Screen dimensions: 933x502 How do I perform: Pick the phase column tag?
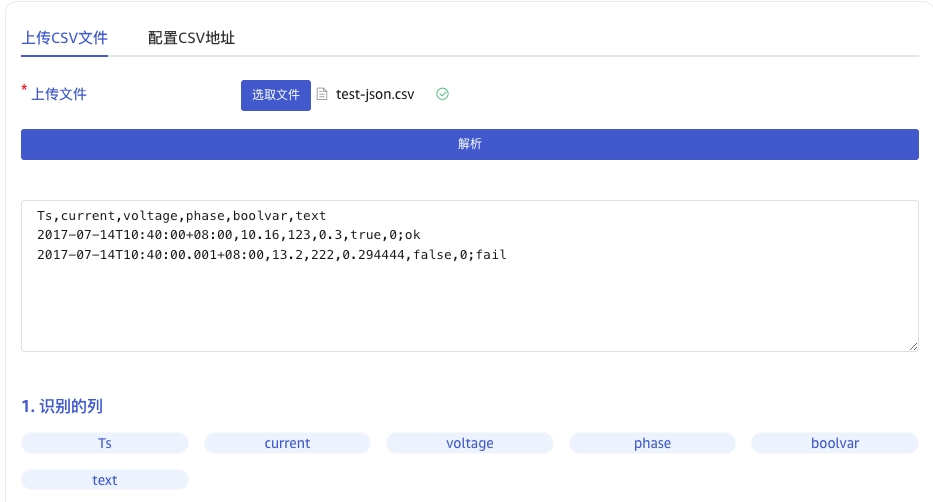pos(652,443)
